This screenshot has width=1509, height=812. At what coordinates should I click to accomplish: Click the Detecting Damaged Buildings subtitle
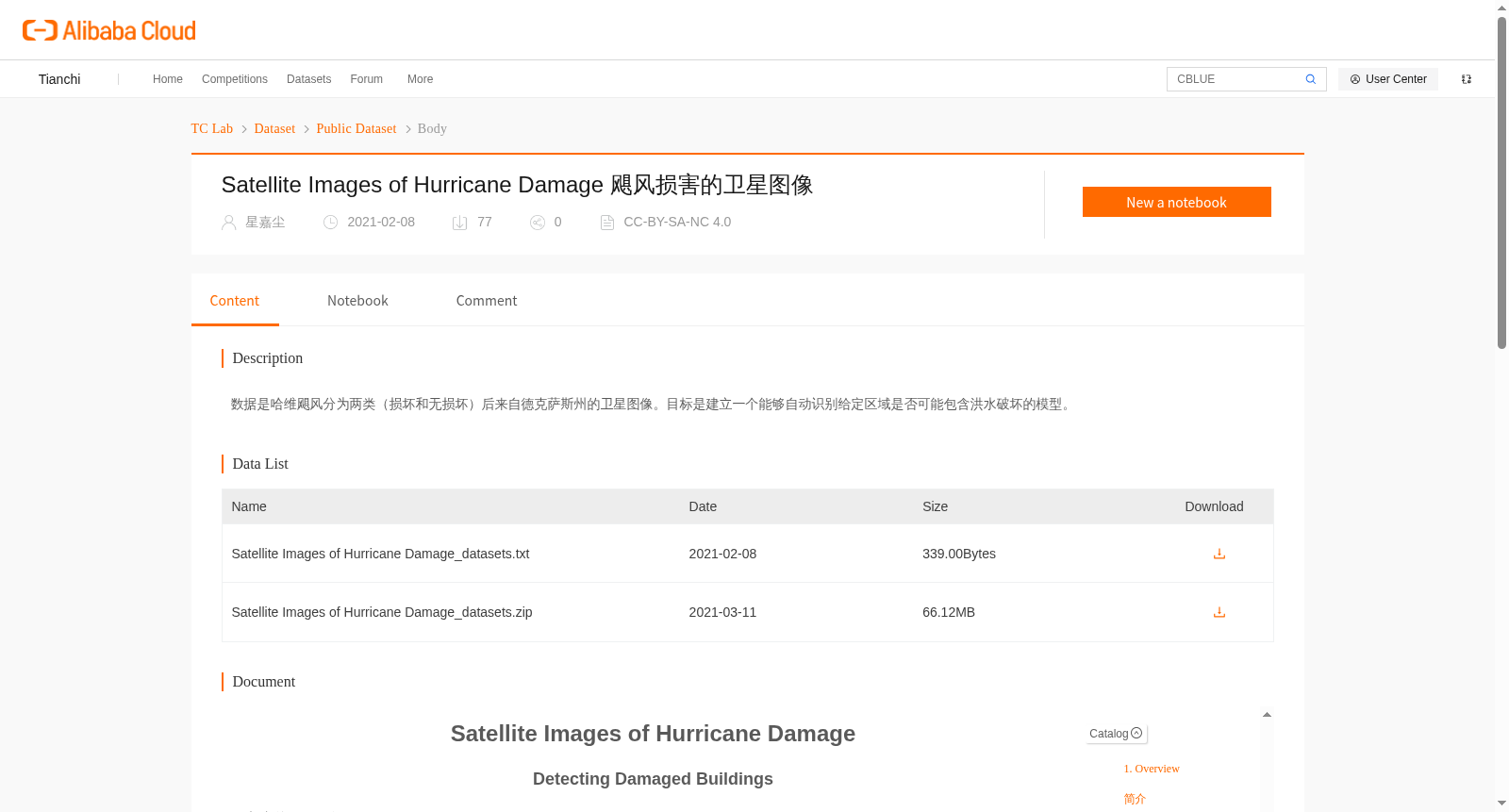[x=653, y=779]
